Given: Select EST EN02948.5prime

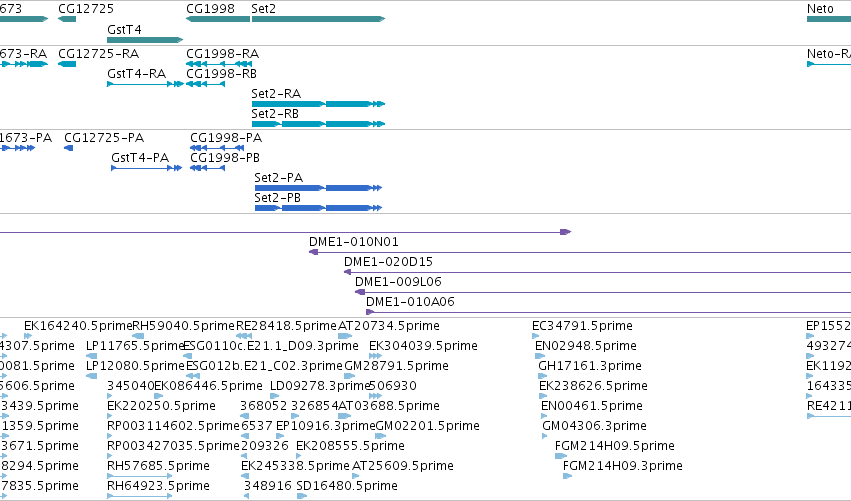Looking at the screenshot, I should (x=586, y=346).
